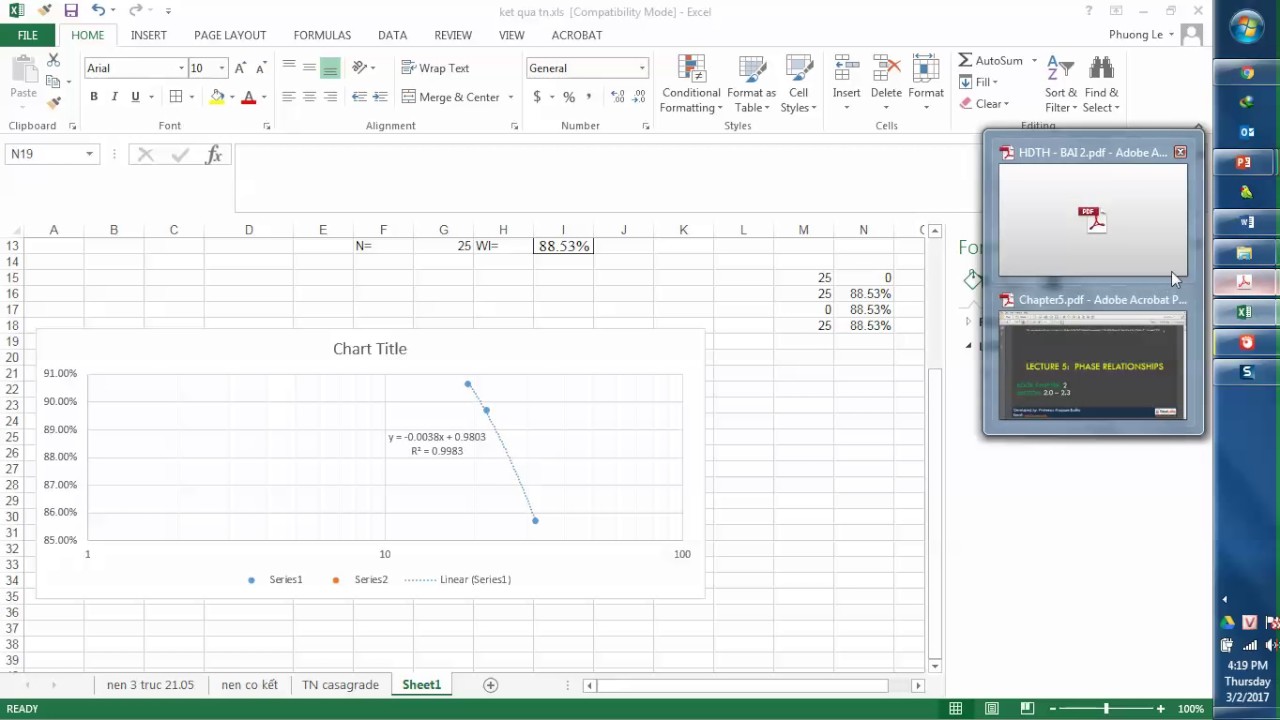Apply percent style to the cell
This screenshot has width=1280, height=720.
[x=569, y=97]
